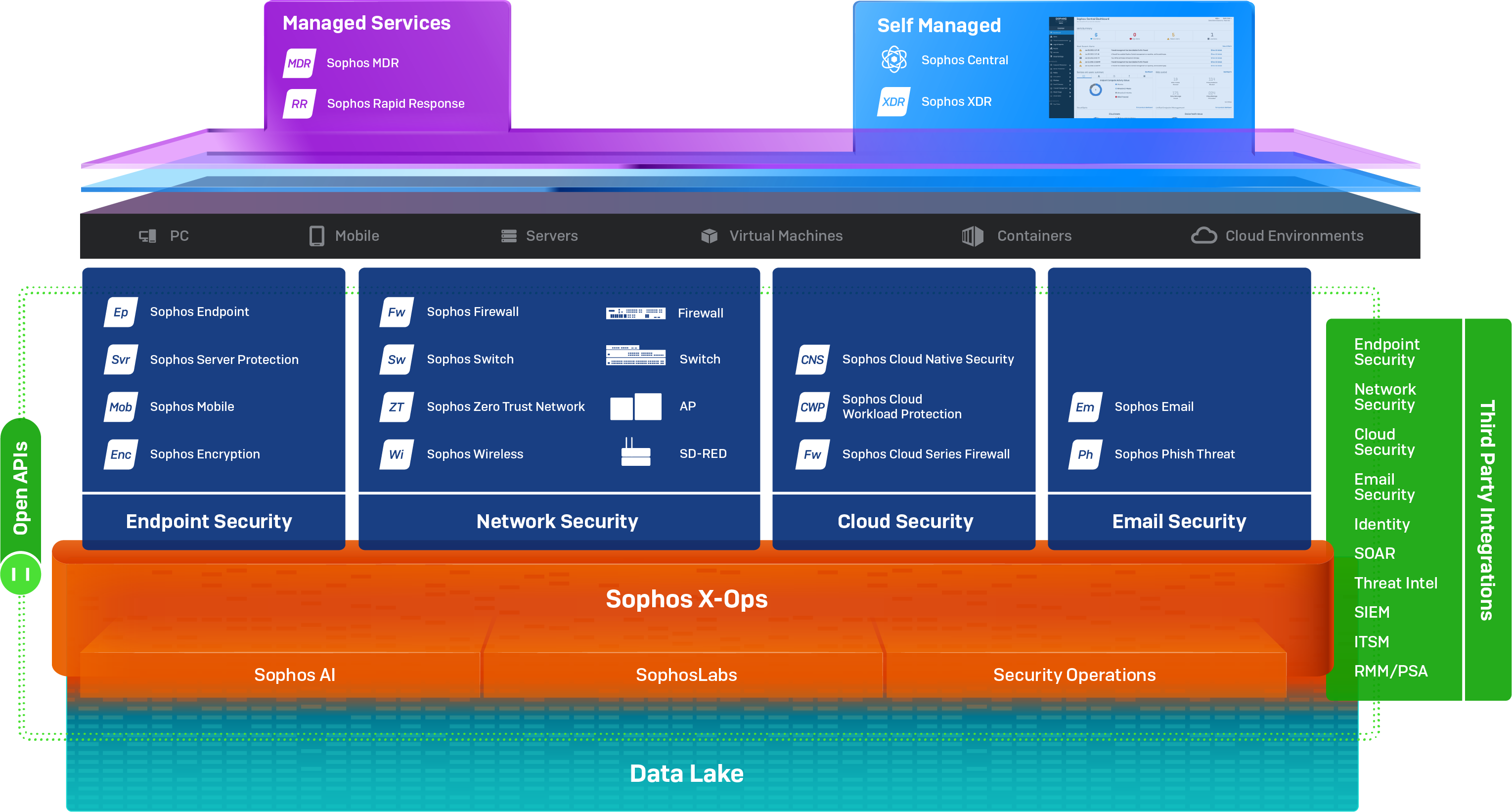Click the XDR icon tile
1512x812 pixels.
pos(893,101)
